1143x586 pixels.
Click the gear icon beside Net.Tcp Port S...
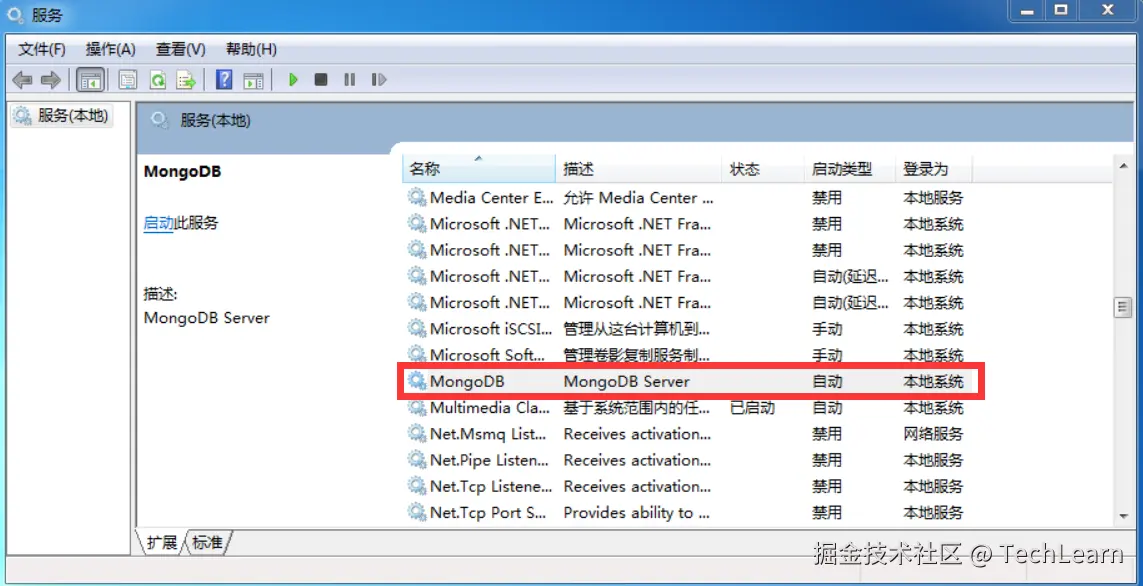coord(417,512)
